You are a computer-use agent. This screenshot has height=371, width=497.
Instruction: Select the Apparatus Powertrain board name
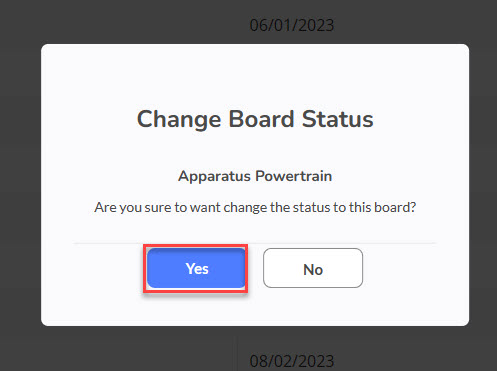pyautogui.click(x=255, y=177)
